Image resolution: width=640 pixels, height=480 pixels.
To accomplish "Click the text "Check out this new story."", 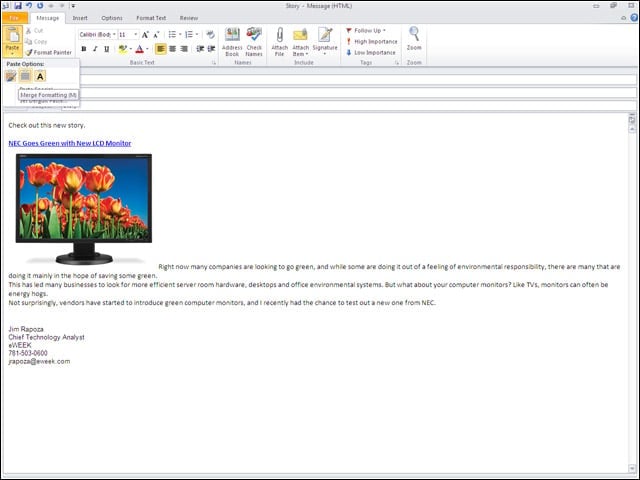I will [x=47, y=125].
